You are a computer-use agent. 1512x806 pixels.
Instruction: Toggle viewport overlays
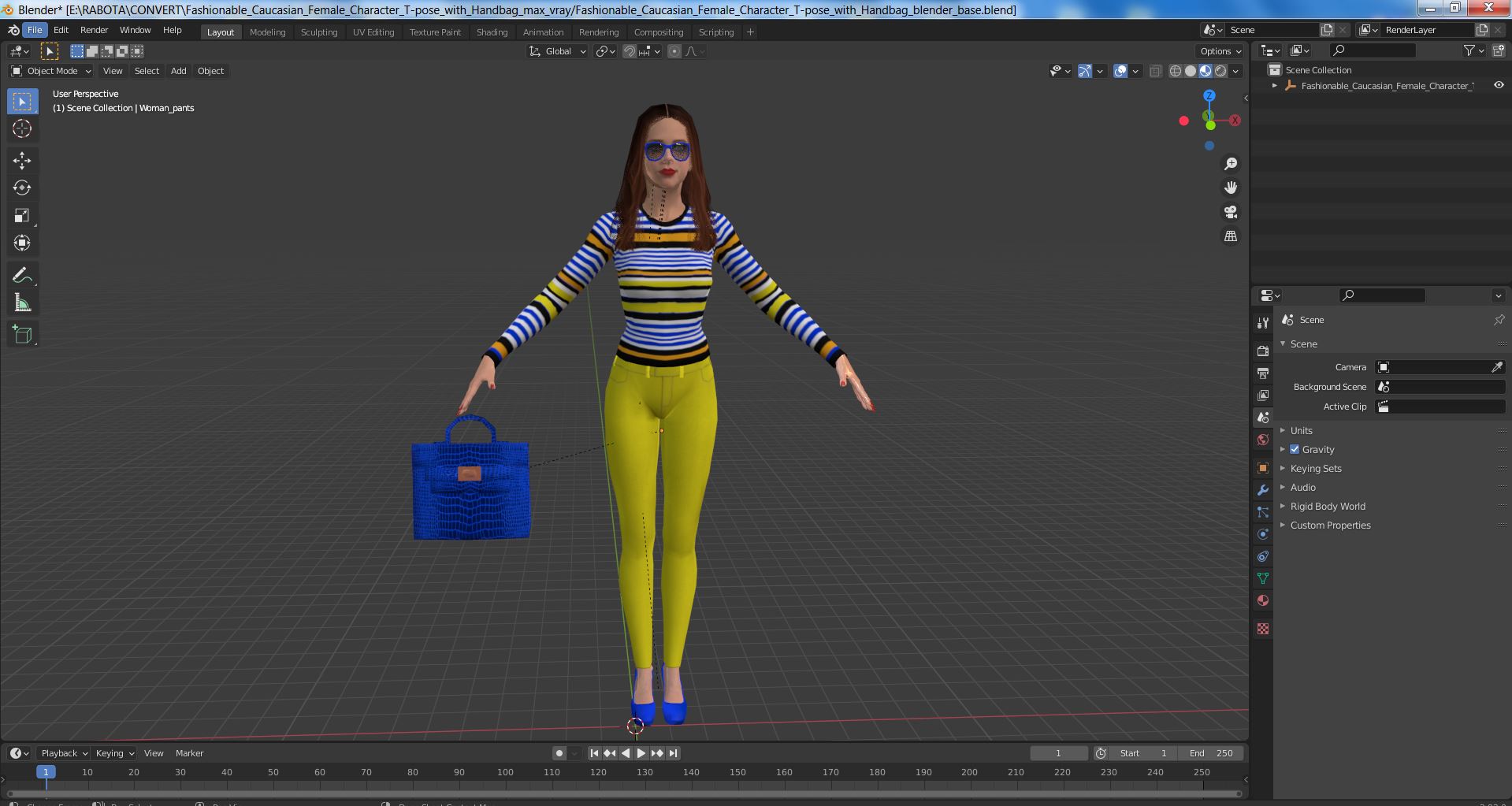click(1120, 71)
